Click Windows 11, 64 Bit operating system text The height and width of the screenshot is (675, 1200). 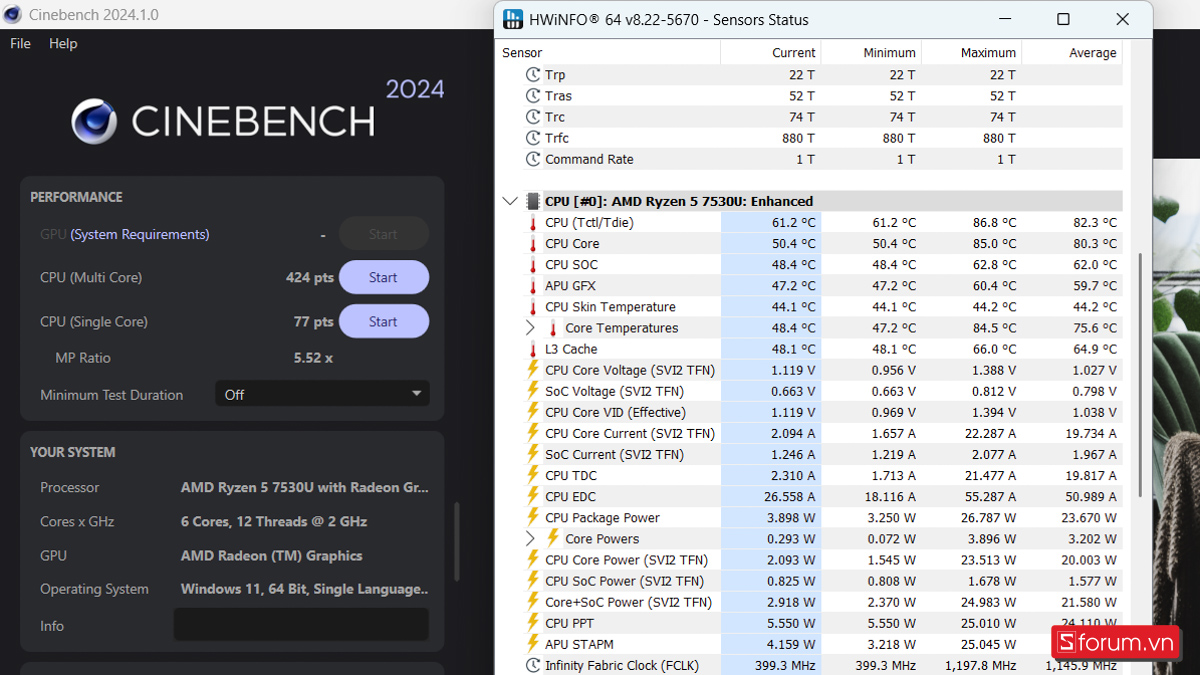[x=305, y=589]
